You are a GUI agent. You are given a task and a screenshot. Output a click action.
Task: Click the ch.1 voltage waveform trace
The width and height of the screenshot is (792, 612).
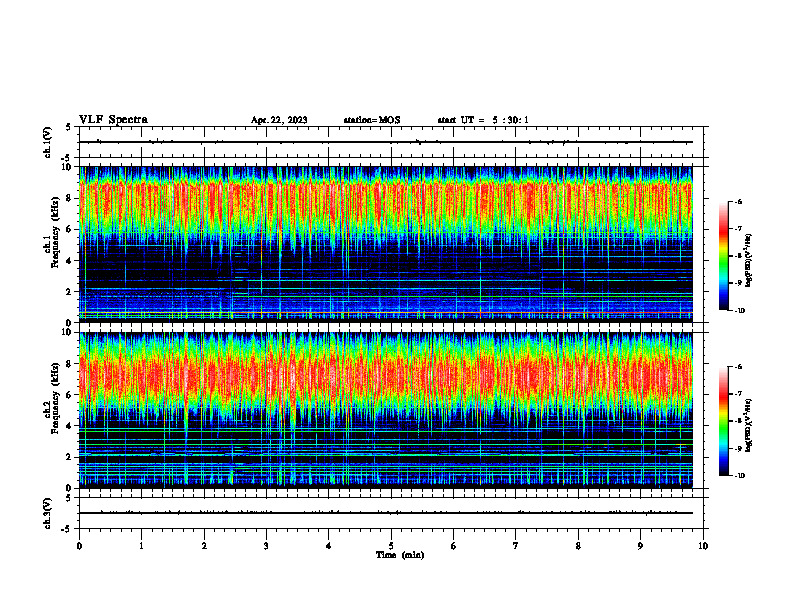point(386,142)
